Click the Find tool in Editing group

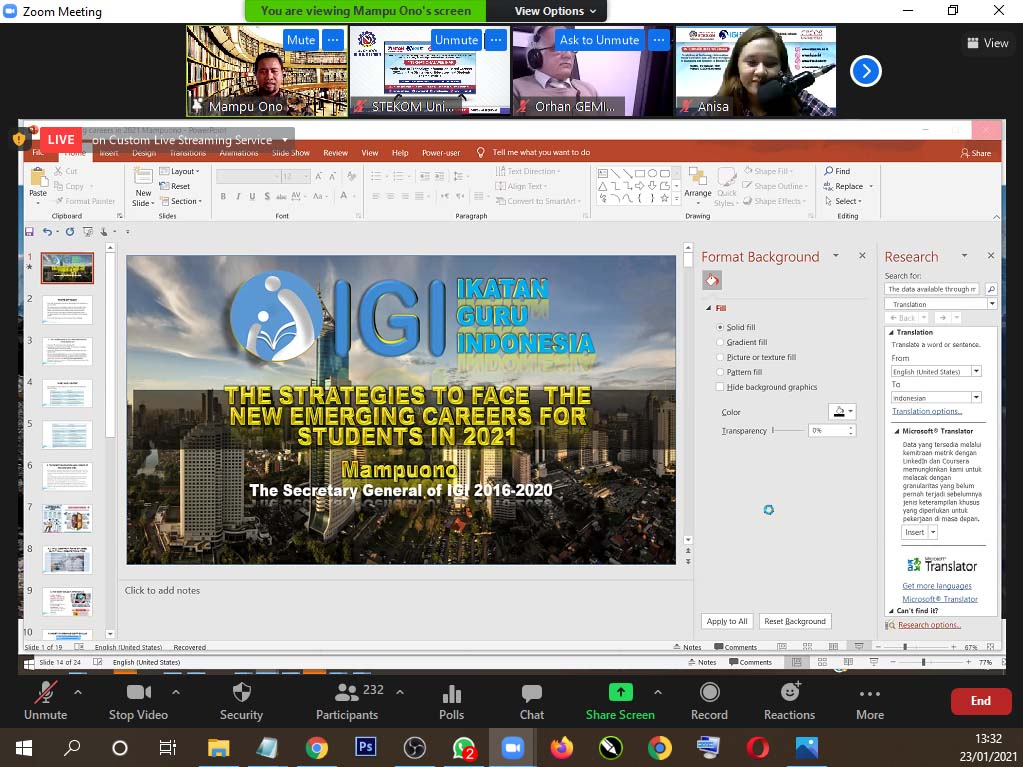[x=837, y=171]
